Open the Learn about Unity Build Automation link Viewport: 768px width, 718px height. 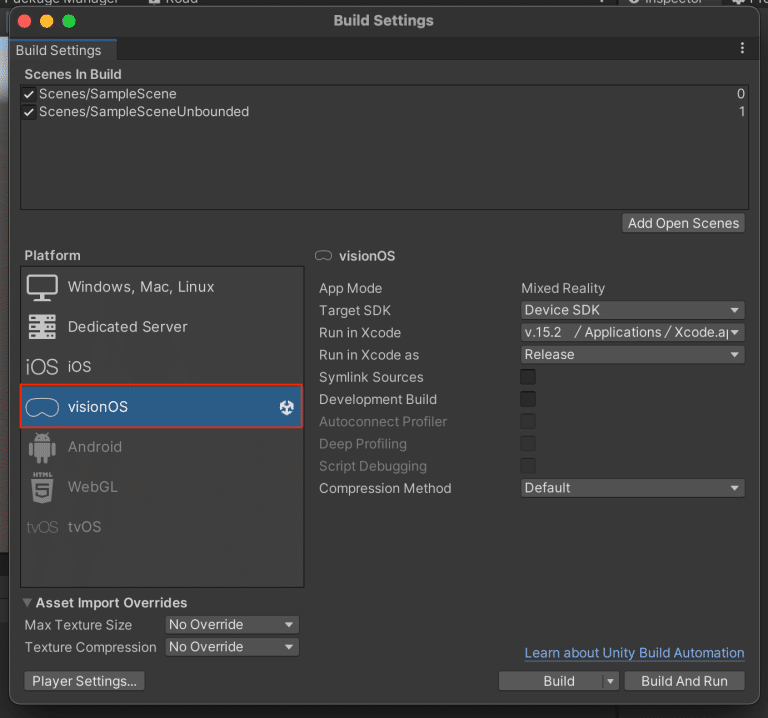[634, 653]
